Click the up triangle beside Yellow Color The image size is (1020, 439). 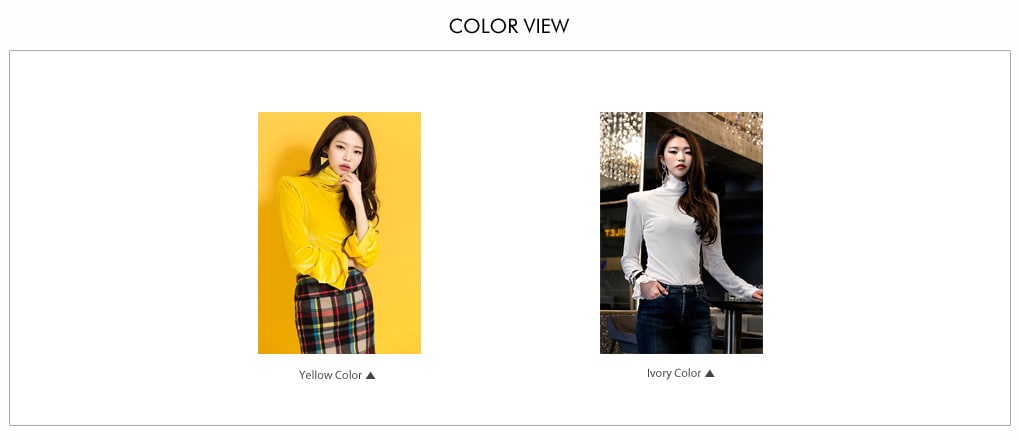(370, 375)
